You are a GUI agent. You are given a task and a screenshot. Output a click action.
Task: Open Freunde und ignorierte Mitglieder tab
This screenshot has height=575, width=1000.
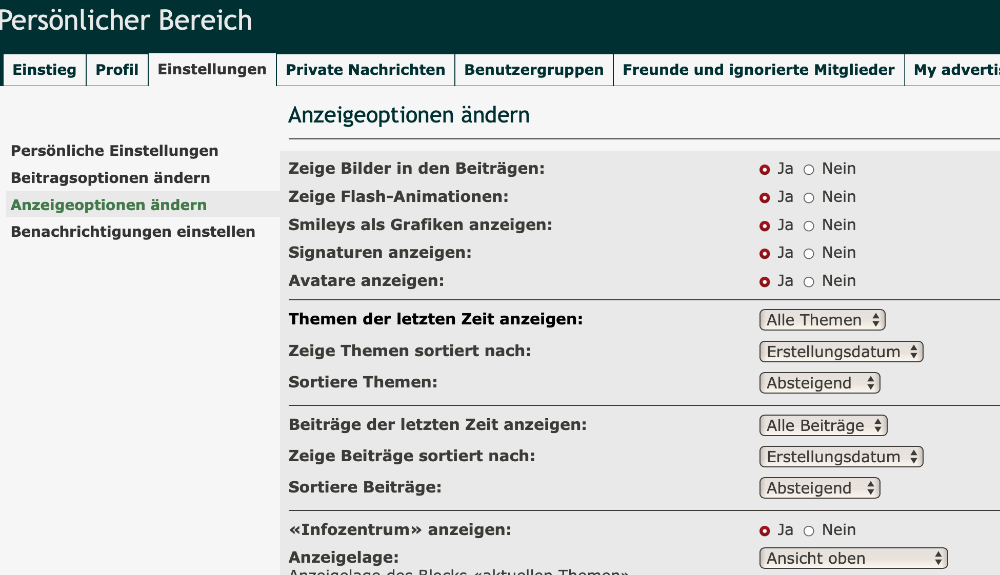point(758,70)
